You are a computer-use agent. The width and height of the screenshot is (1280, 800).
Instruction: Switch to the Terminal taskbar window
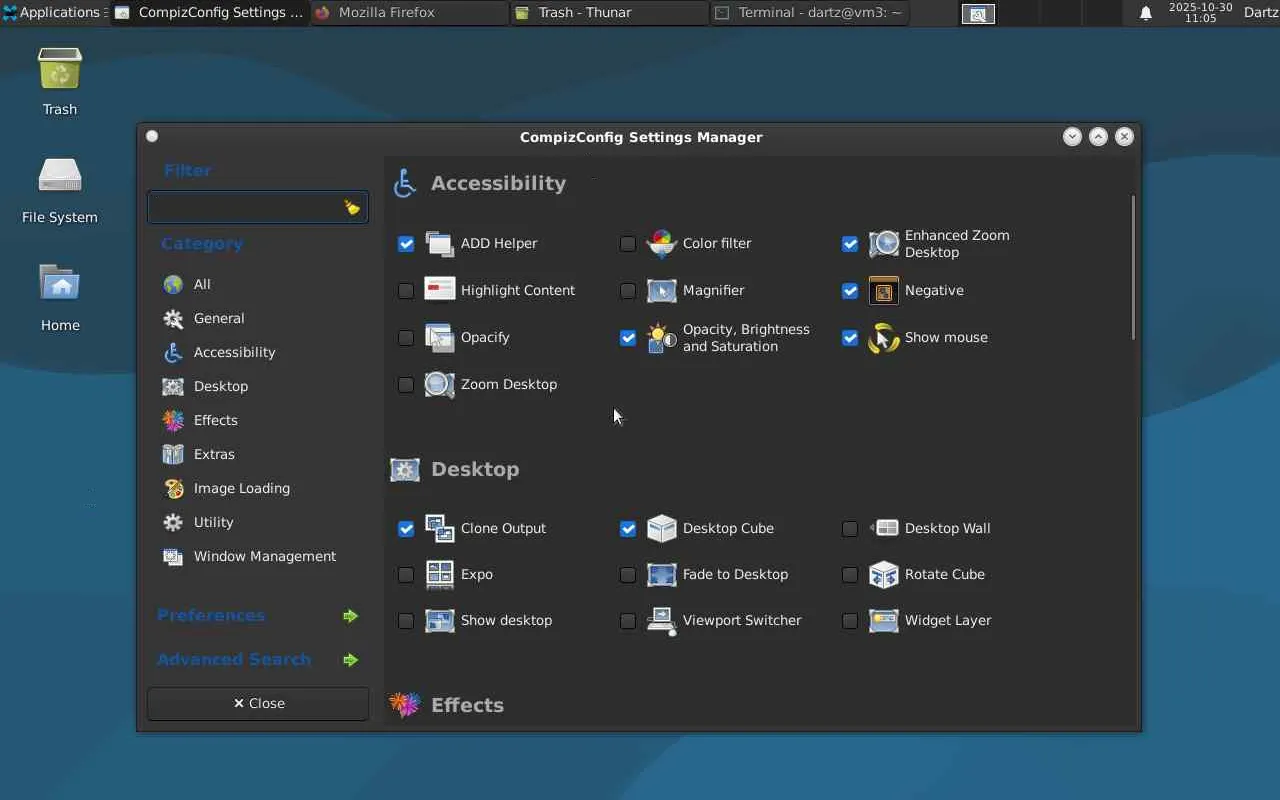coord(810,13)
